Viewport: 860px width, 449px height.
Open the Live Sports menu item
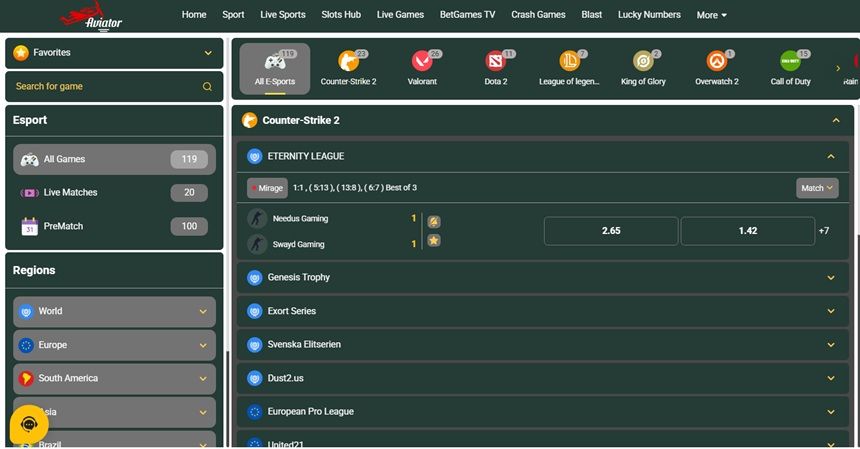pyautogui.click(x=282, y=15)
